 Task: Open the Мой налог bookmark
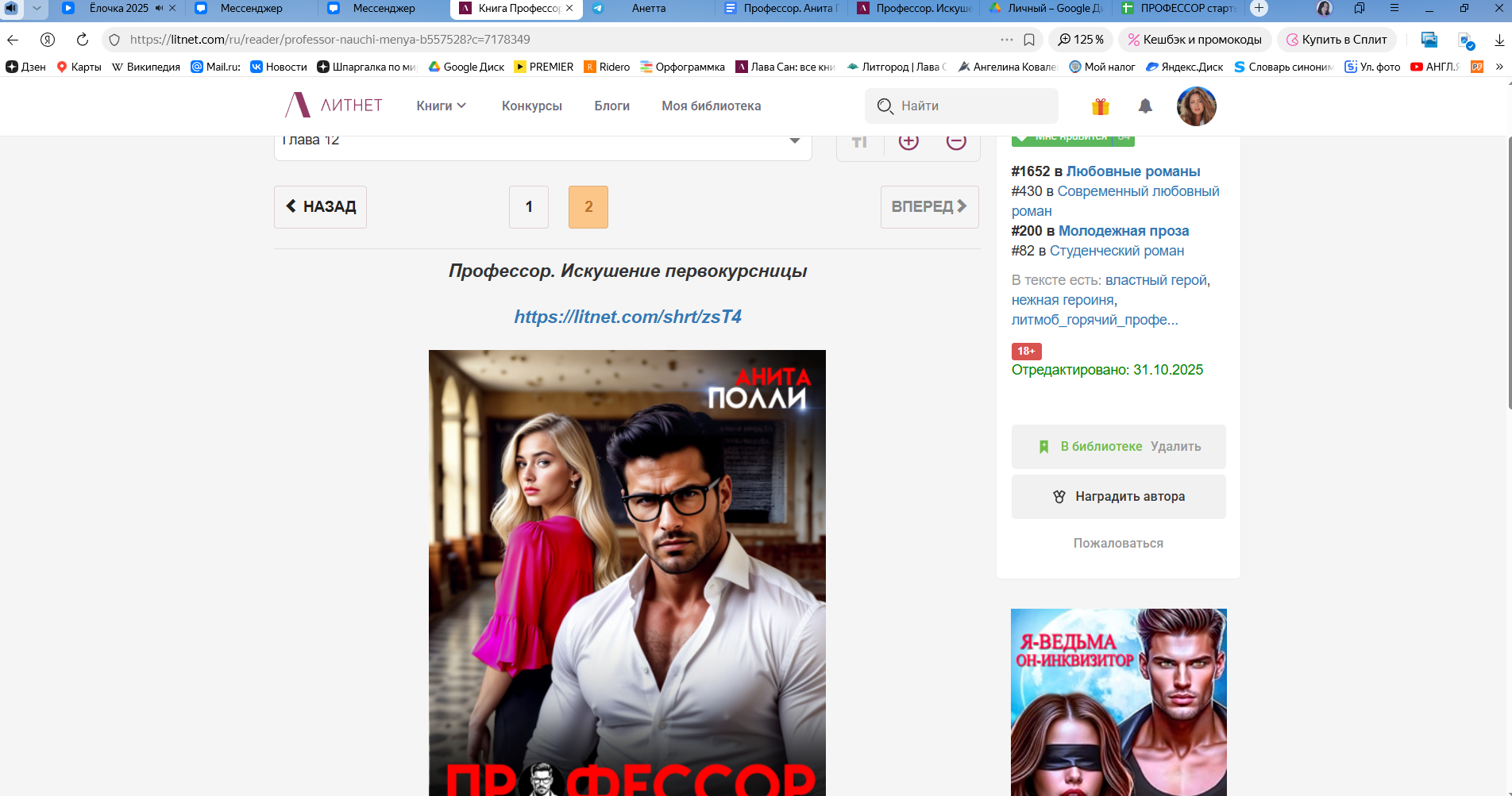click(1102, 67)
